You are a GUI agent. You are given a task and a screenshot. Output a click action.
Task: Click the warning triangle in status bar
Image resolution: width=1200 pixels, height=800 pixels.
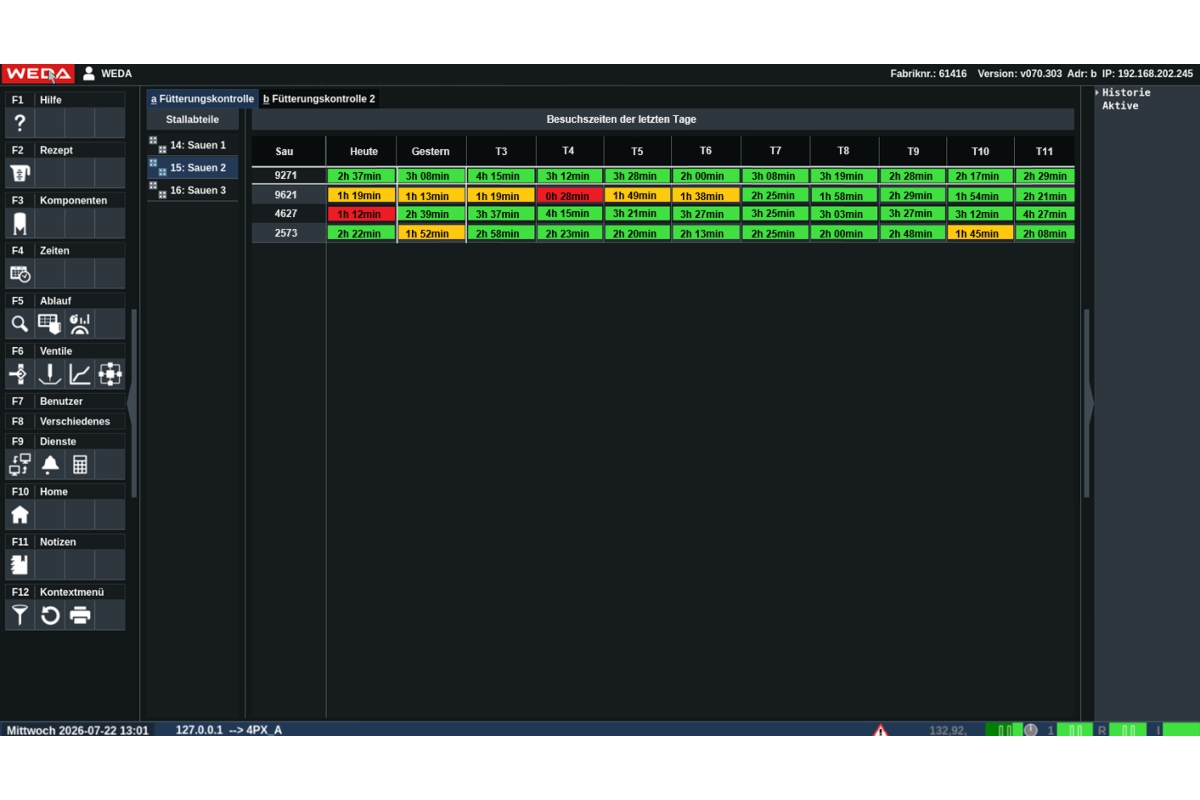click(880, 730)
